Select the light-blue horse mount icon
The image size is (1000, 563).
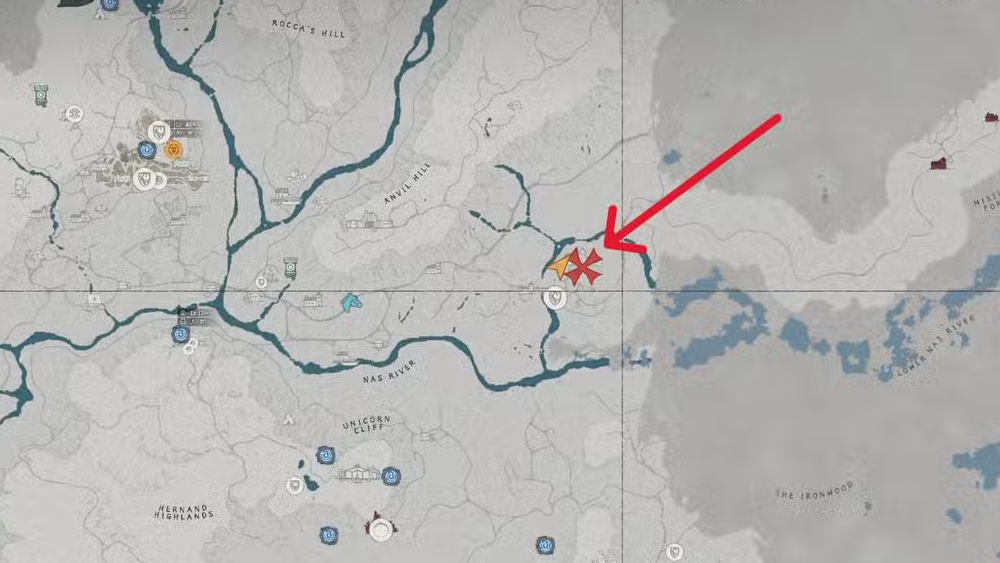pos(351,302)
